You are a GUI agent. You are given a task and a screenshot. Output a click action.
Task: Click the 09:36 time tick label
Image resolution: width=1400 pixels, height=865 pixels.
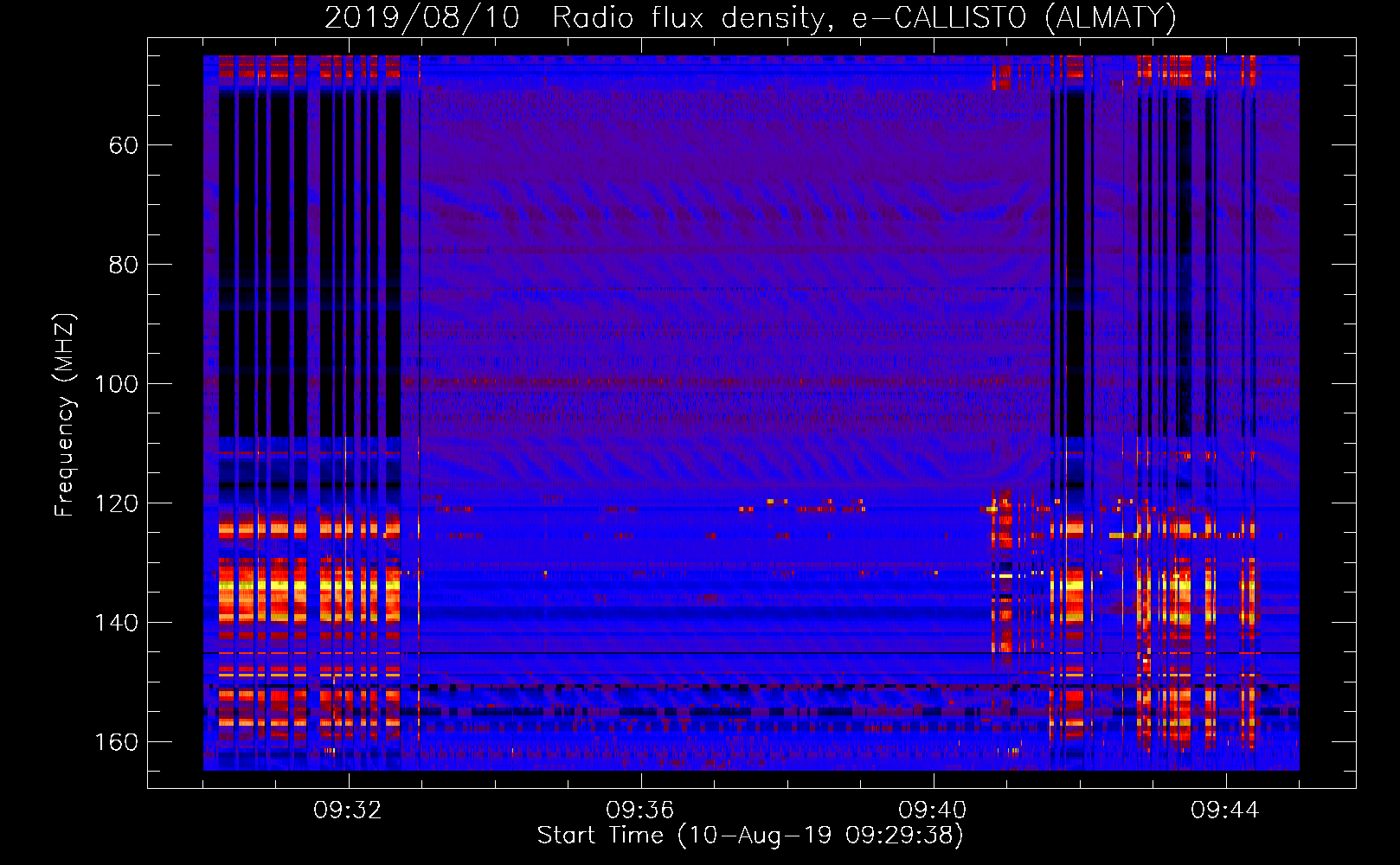point(640,811)
